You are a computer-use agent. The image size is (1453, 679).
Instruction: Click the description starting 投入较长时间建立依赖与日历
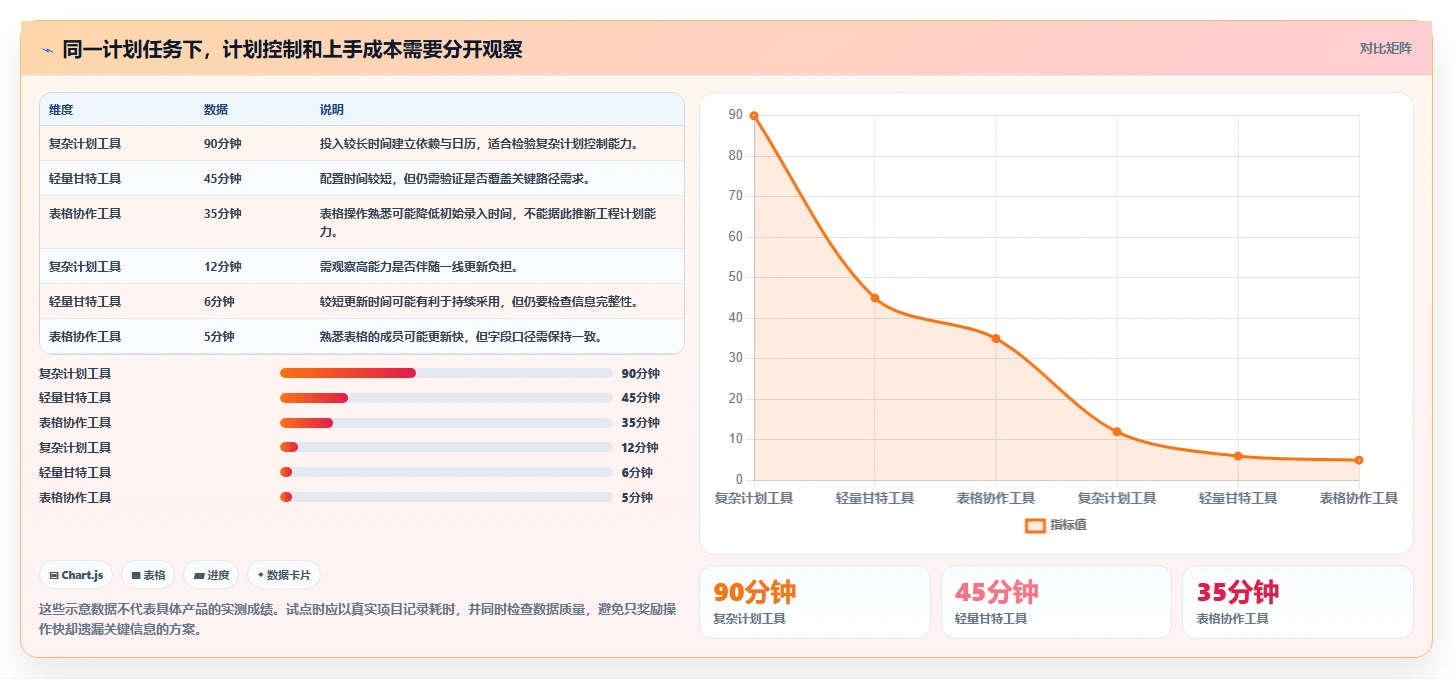tap(481, 144)
